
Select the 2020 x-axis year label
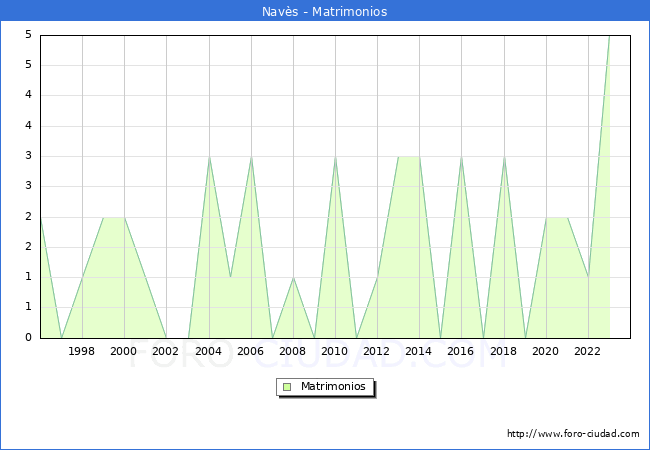click(x=545, y=351)
